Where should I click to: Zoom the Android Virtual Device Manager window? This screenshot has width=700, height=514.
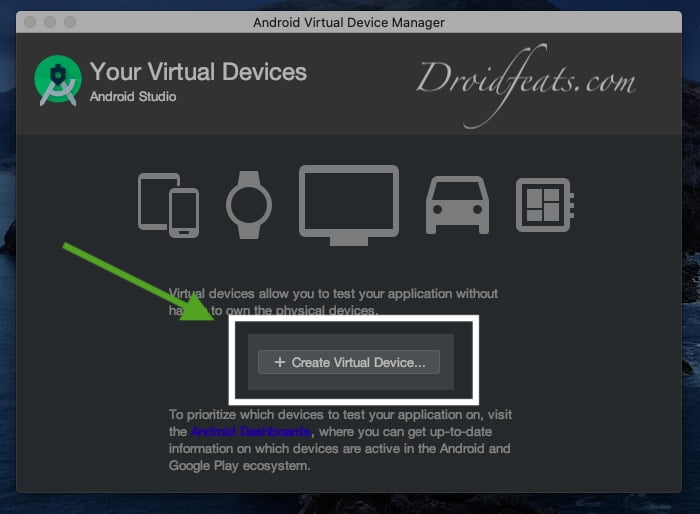(70, 22)
